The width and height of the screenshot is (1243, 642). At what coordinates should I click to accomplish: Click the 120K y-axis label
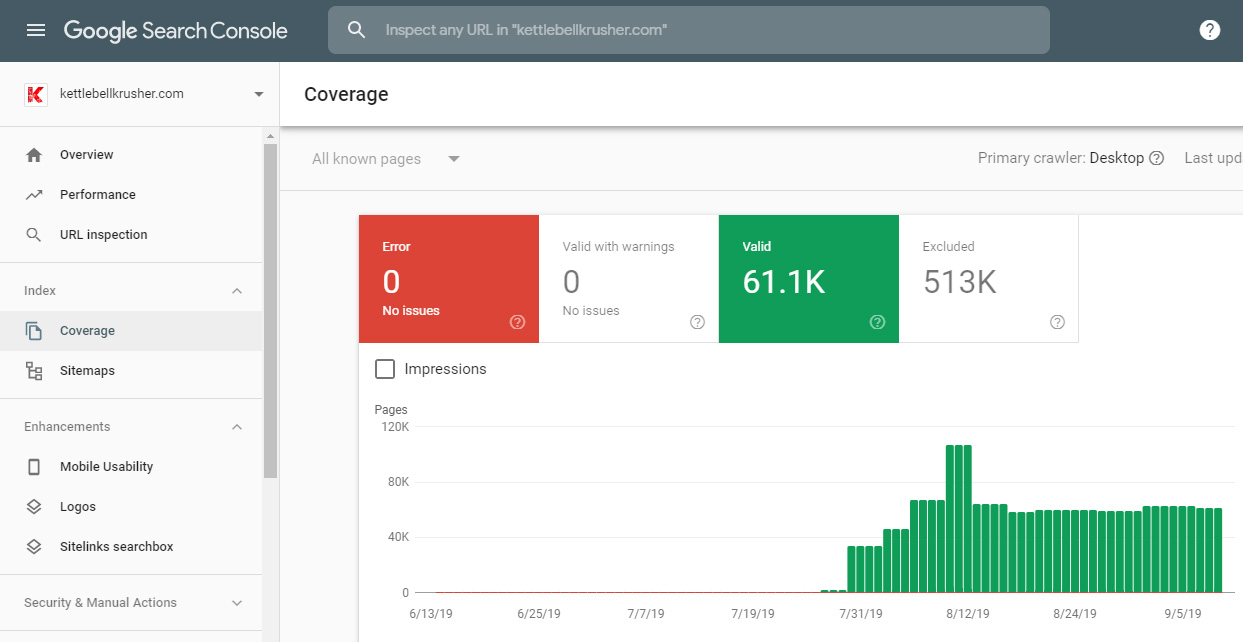click(x=396, y=427)
